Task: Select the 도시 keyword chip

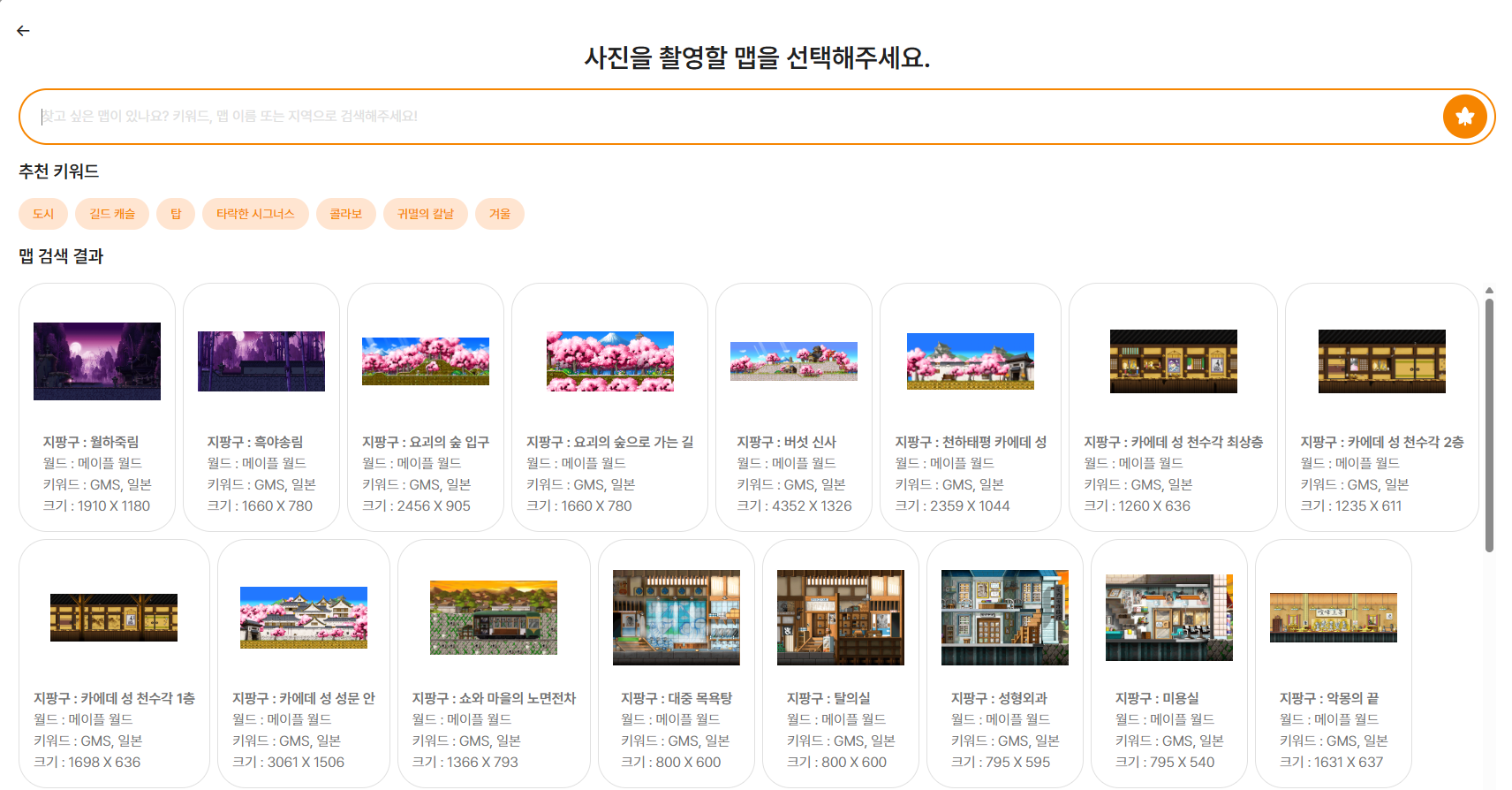Action: coord(43,214)
